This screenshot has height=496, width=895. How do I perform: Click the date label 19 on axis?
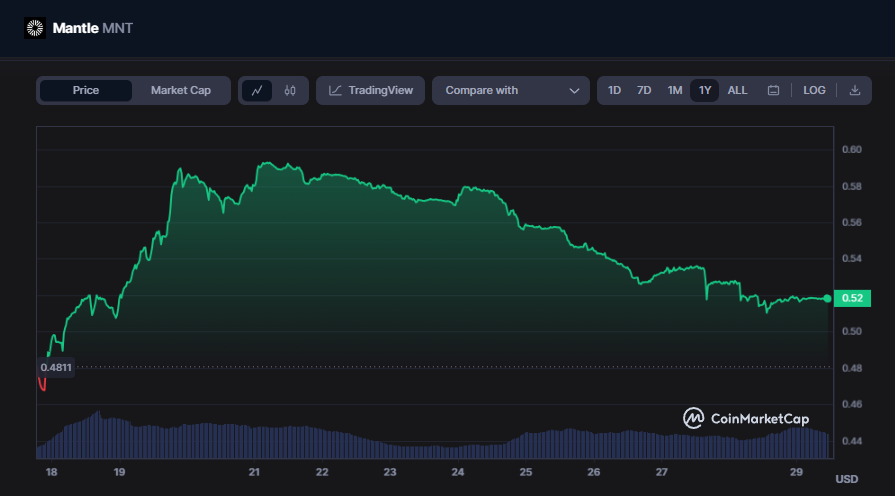tap(119, 472)
